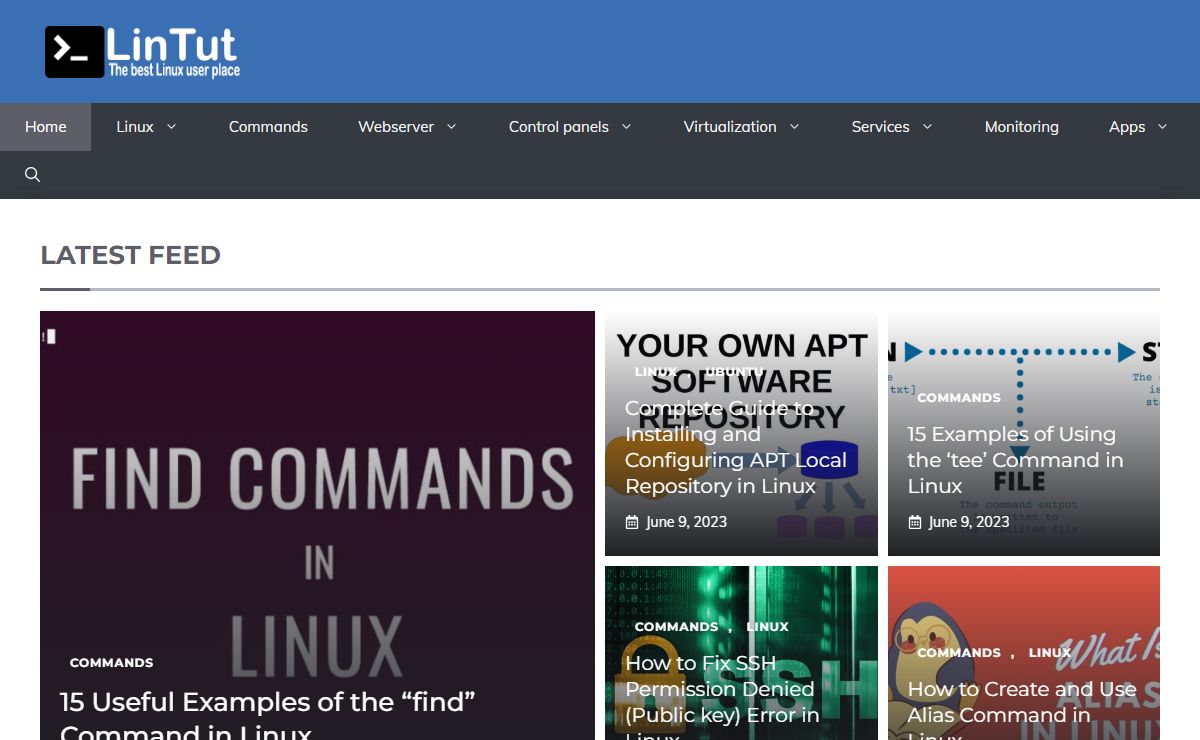Open 'How to Create and Use Alias Command' article
The image size is (1200, 740).
pos(1022,710)
